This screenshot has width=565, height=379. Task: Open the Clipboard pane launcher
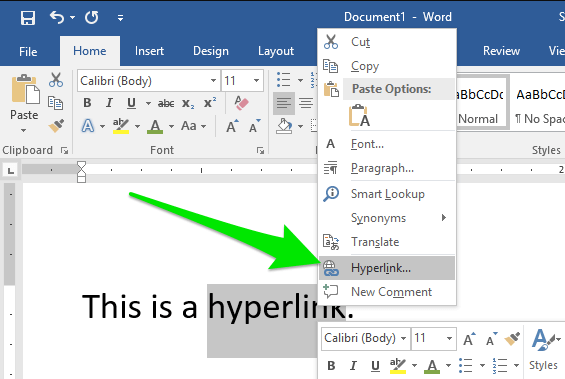pyautogui.click(x=64, y=151)
